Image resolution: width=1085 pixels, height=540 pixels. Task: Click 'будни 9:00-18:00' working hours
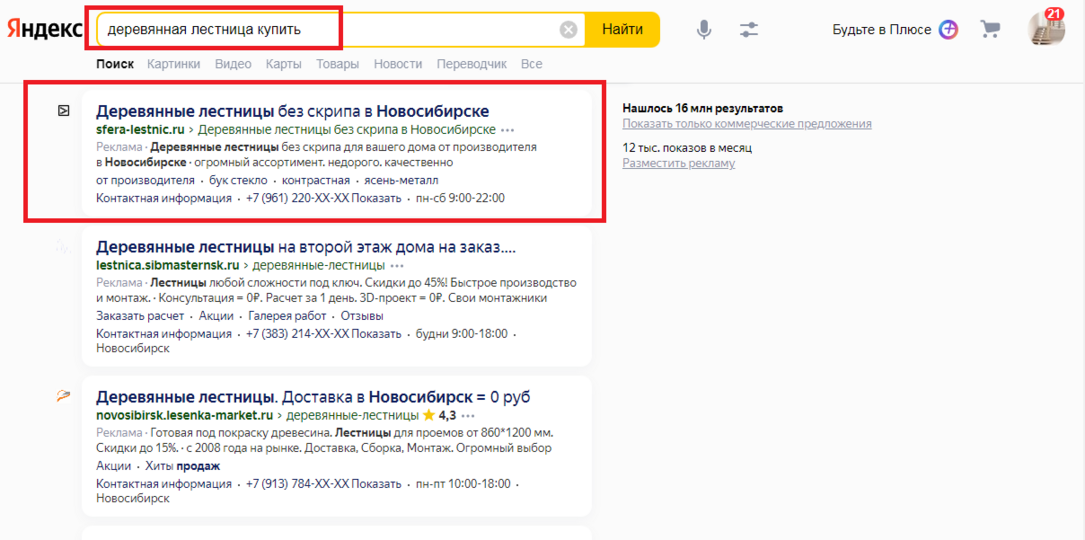[x=462, y=334]
